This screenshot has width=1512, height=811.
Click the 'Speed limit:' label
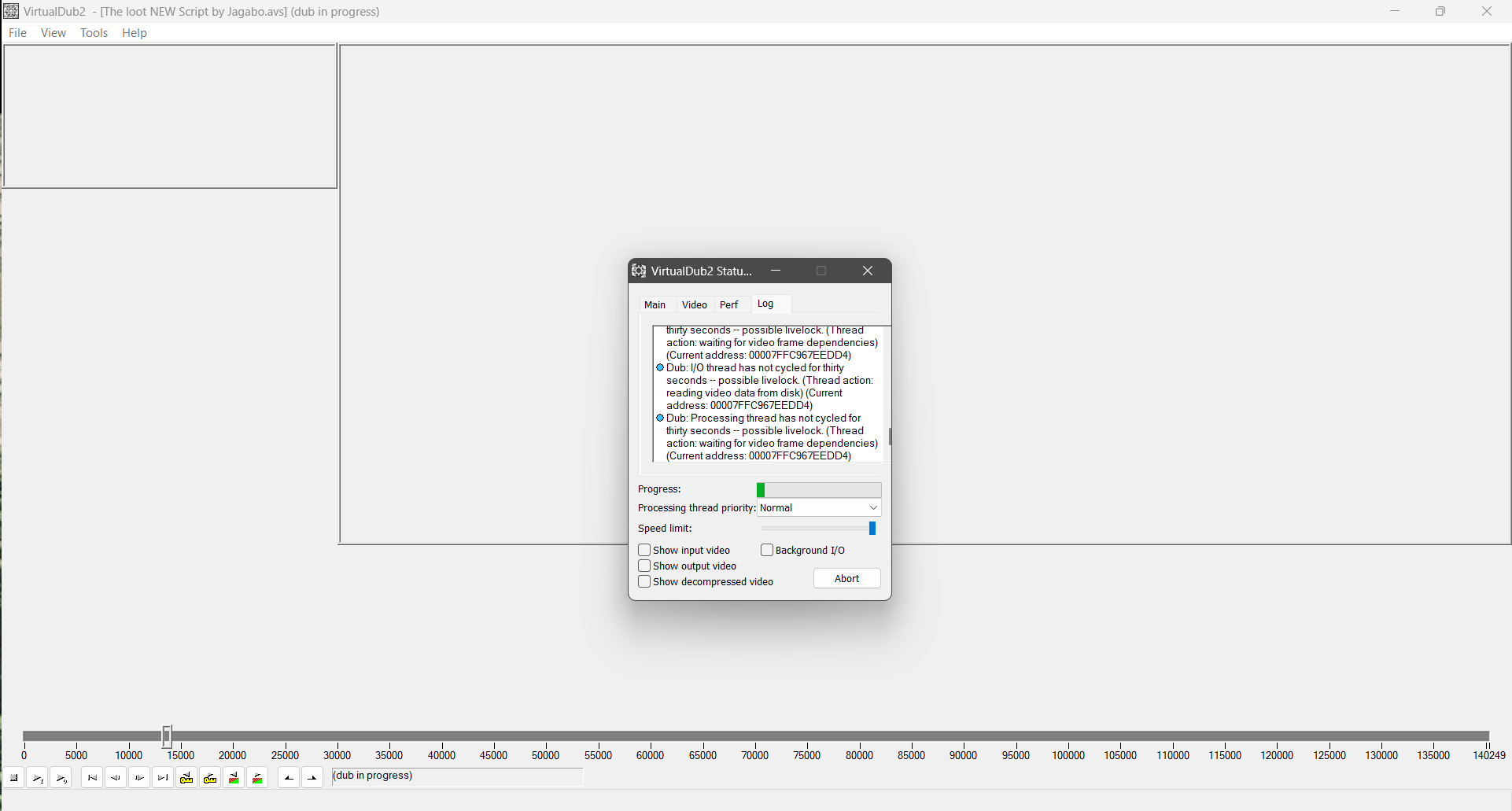(x=665, y=529)
